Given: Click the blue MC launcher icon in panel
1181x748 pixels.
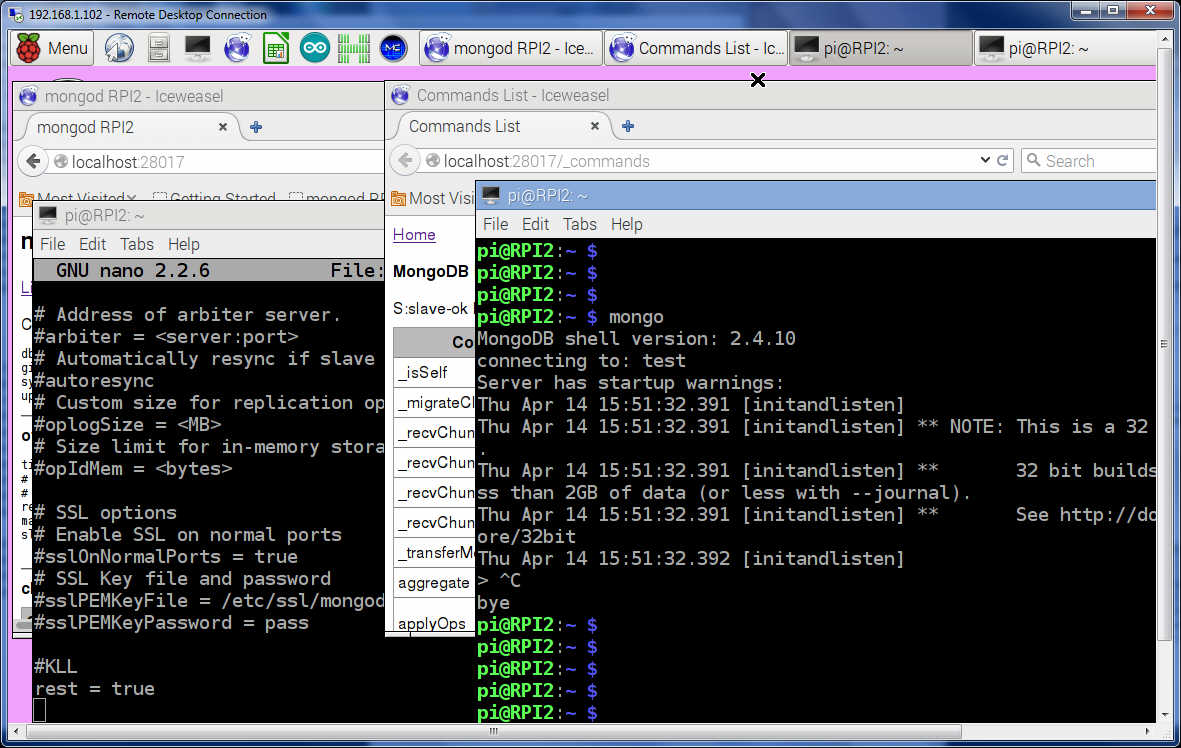Looking at the screenshot, I should pos(393,47).
